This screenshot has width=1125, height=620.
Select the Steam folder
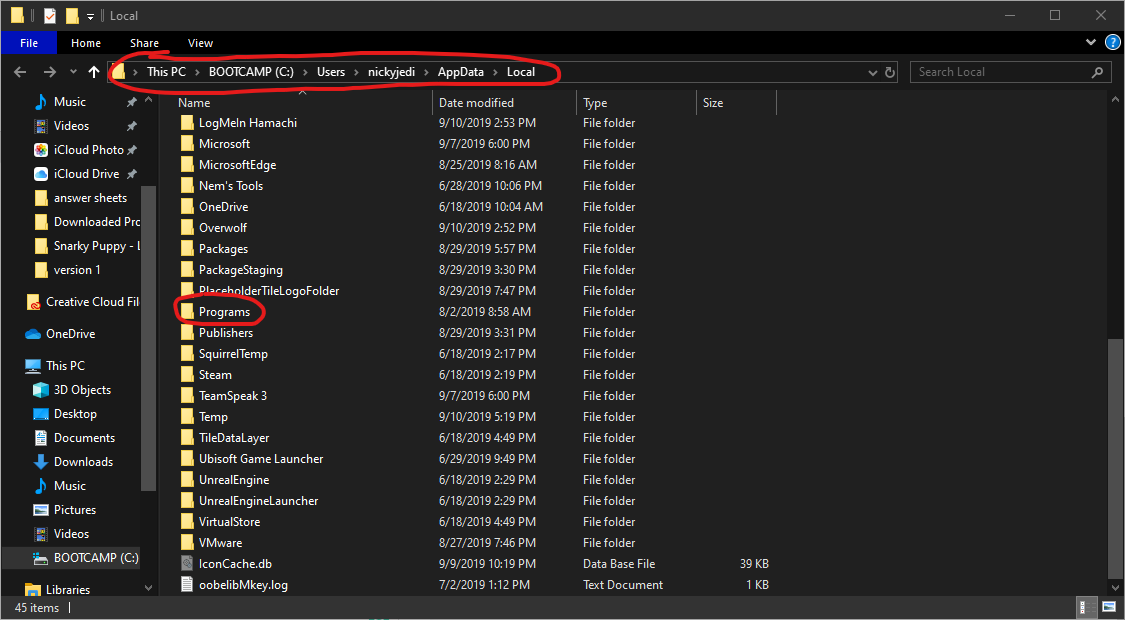coord(215,375)
